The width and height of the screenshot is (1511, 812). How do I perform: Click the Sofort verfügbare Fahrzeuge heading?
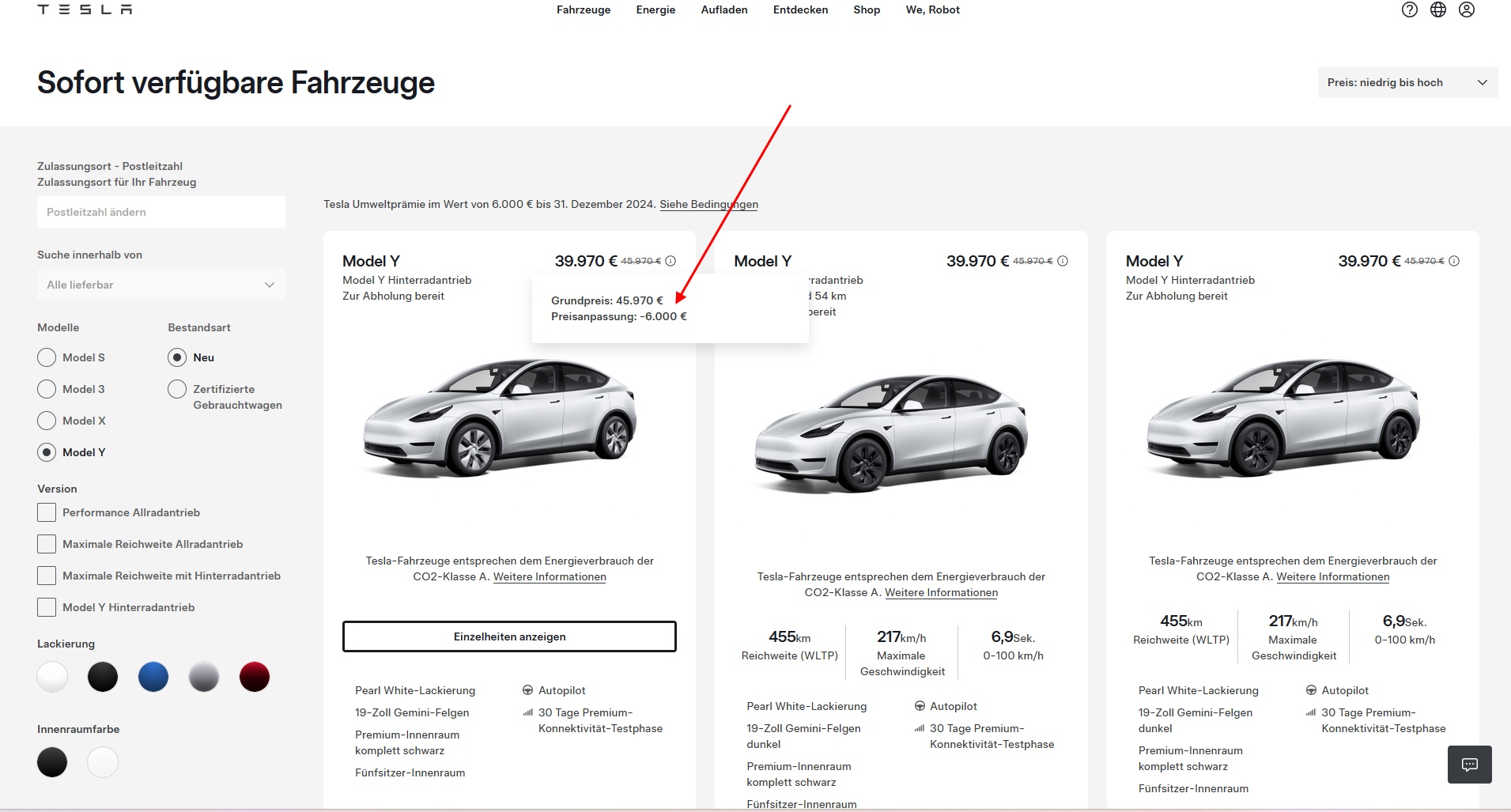[x=236, y=82]
